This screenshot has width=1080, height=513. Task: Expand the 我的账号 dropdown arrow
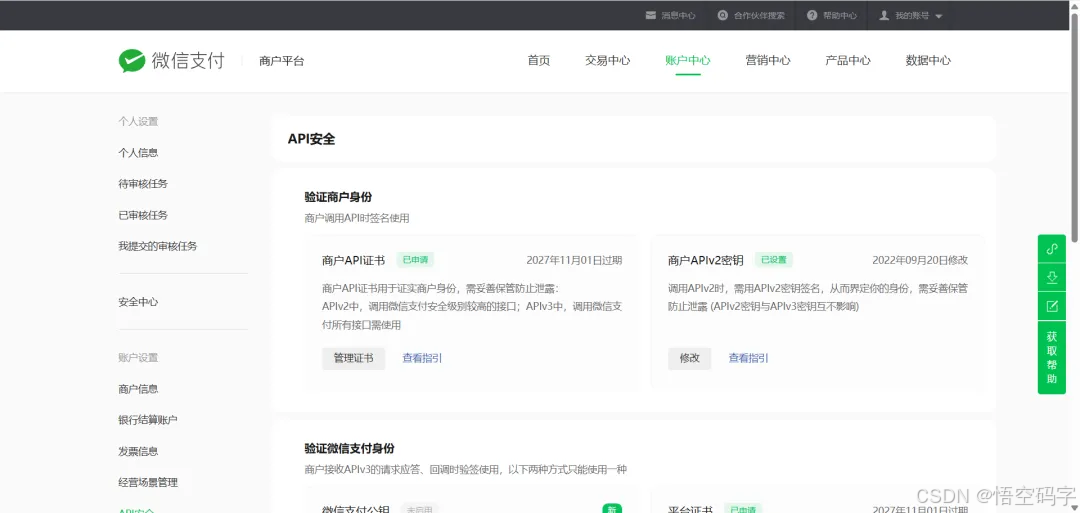pos(938,16)
